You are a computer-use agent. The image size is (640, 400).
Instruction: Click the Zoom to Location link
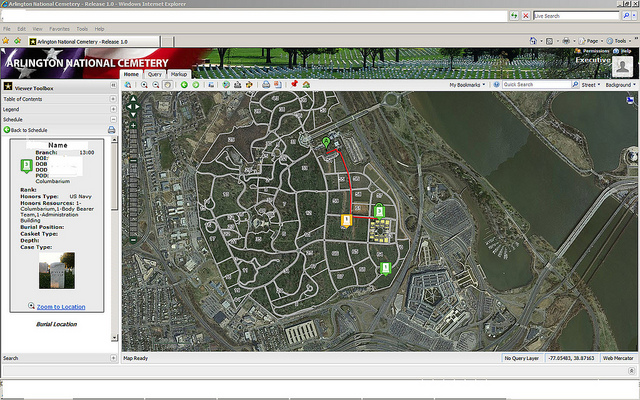coord(60,306)
